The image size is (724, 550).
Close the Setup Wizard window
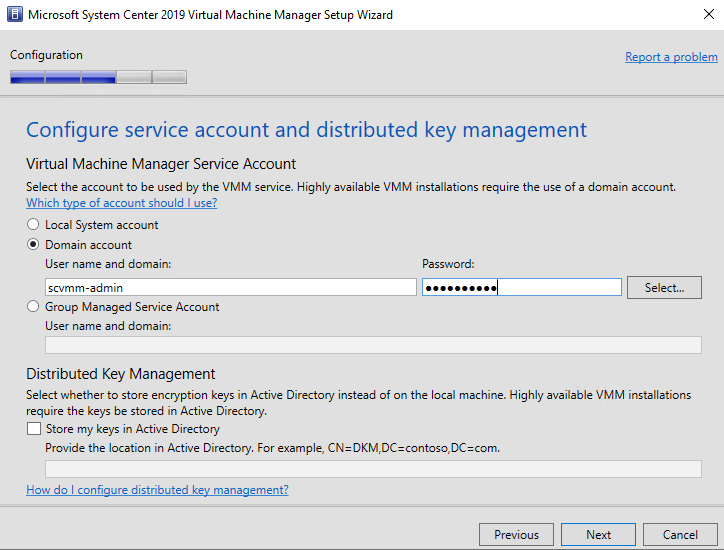(709, 14)
